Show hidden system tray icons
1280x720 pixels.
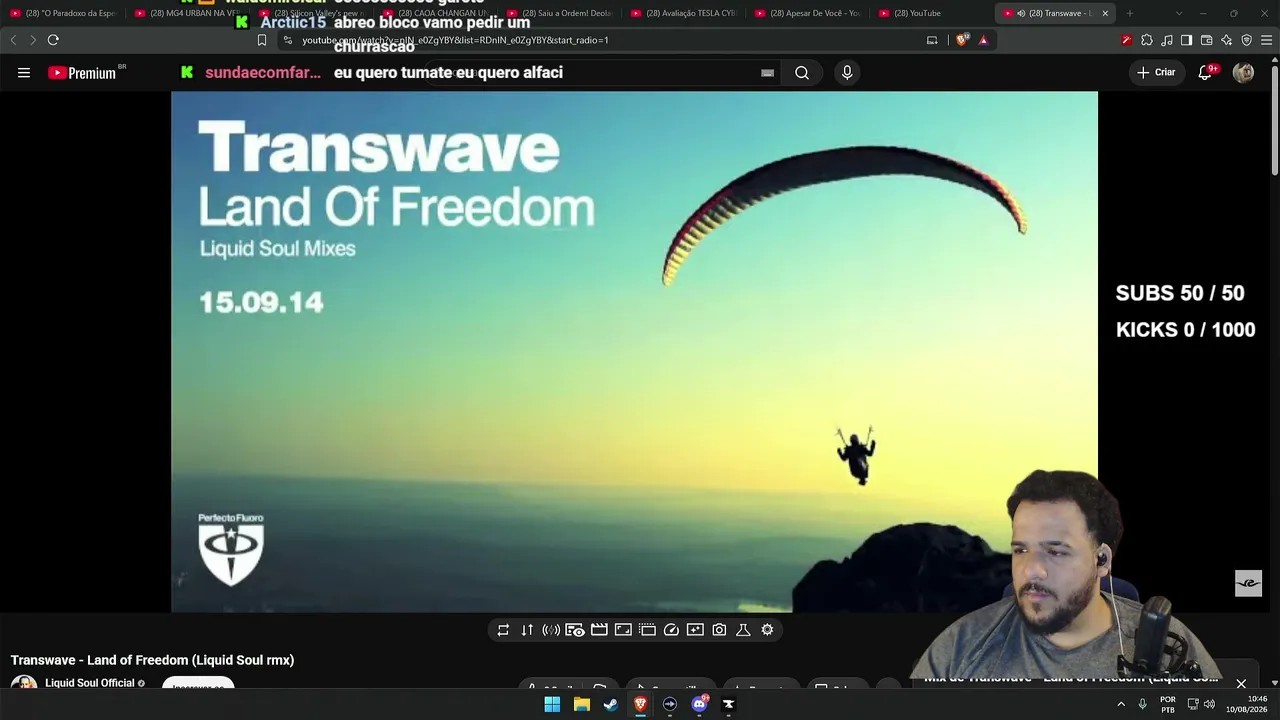1121,704
